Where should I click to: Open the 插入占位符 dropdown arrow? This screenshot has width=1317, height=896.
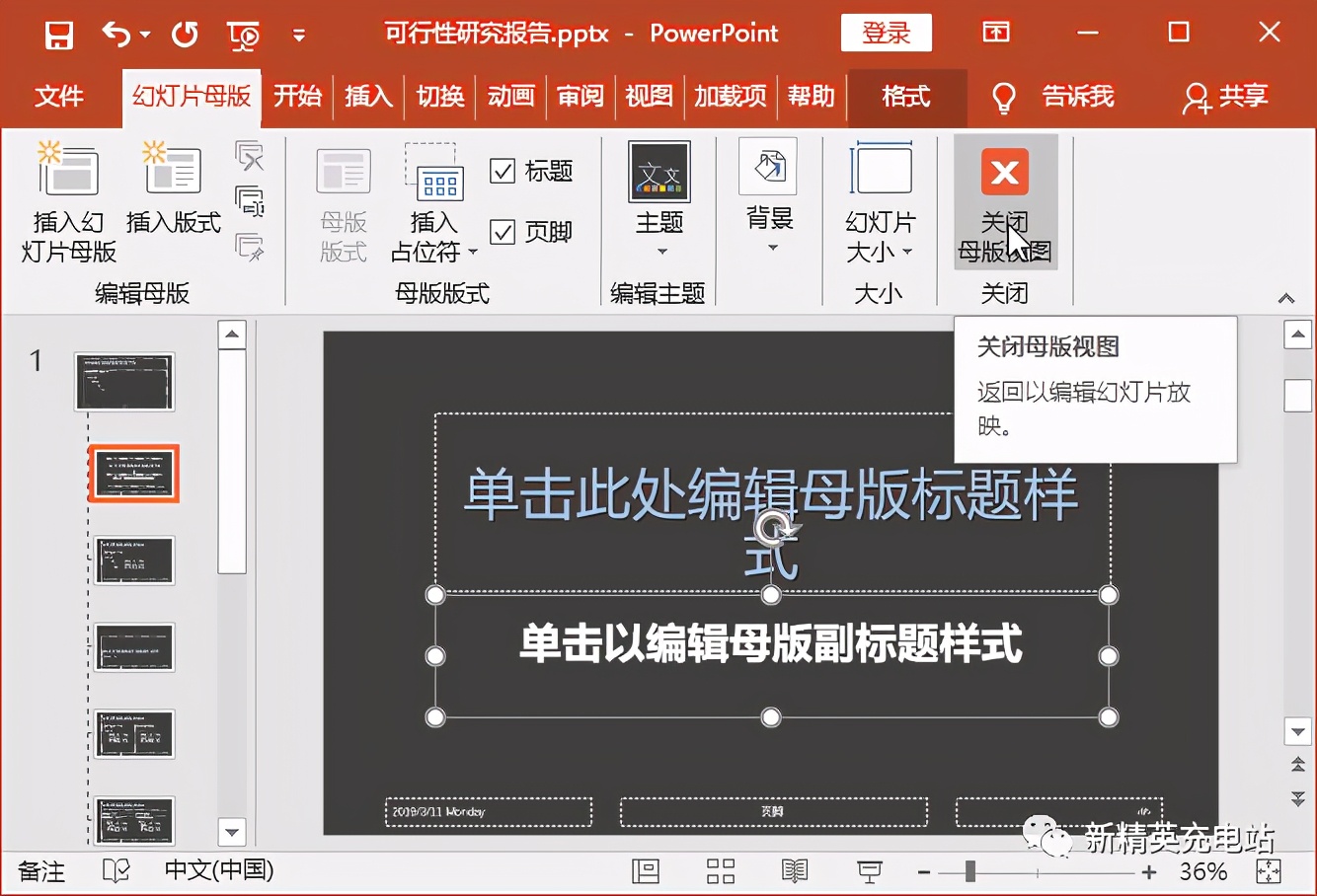[472, 252]
